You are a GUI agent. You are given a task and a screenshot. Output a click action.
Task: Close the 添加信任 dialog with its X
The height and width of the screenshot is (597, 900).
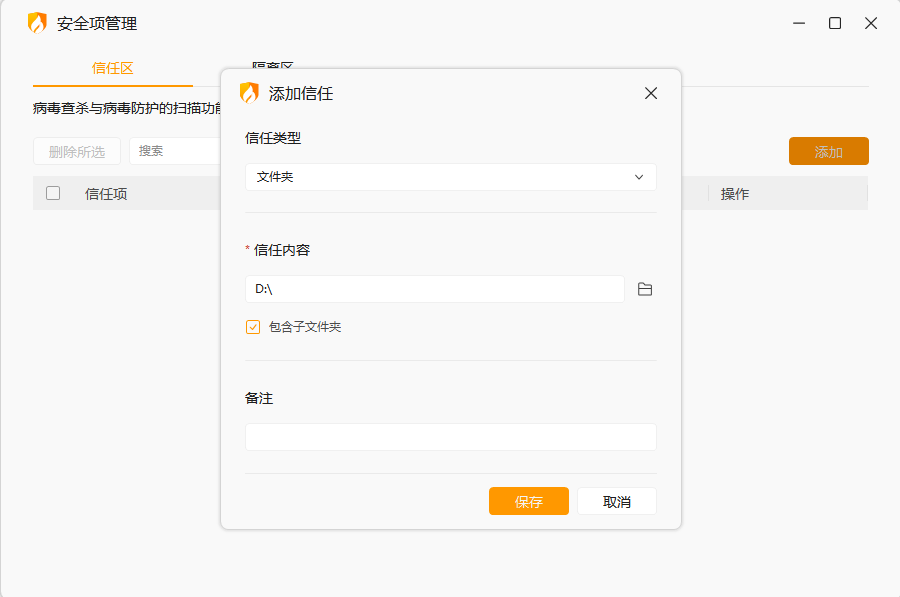pos(650,93)
